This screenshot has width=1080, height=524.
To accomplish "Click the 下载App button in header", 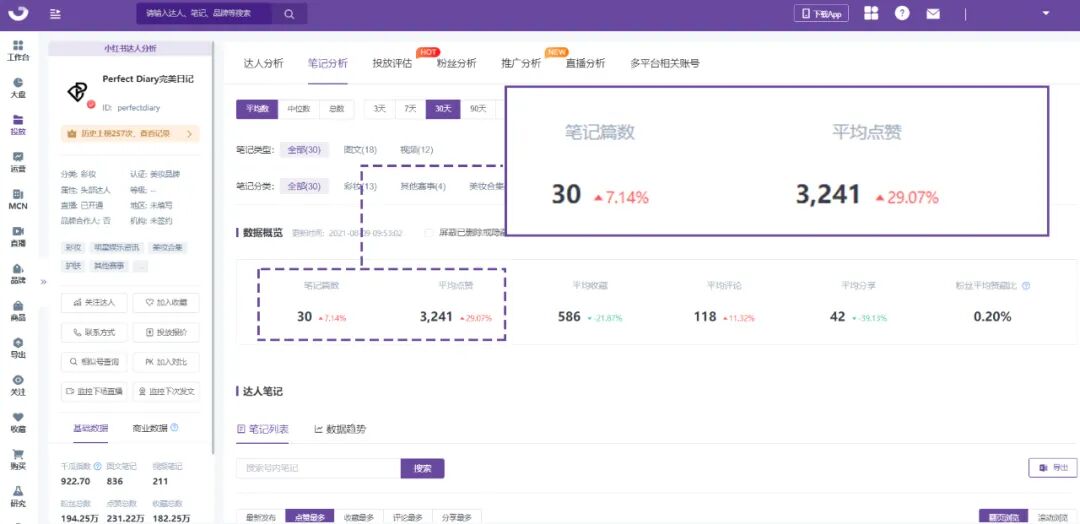I will tap(821, 14).
